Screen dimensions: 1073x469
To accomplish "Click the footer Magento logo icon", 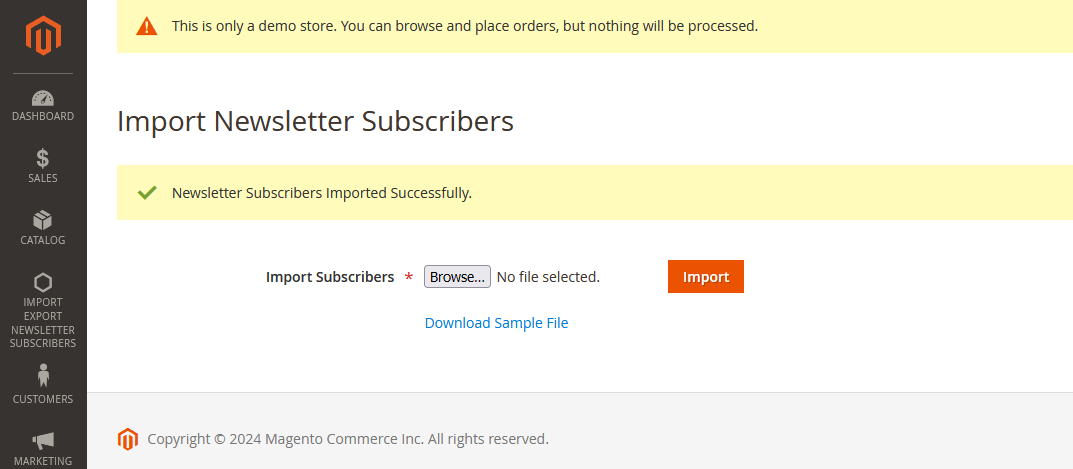I will click(x=127, y=439).
